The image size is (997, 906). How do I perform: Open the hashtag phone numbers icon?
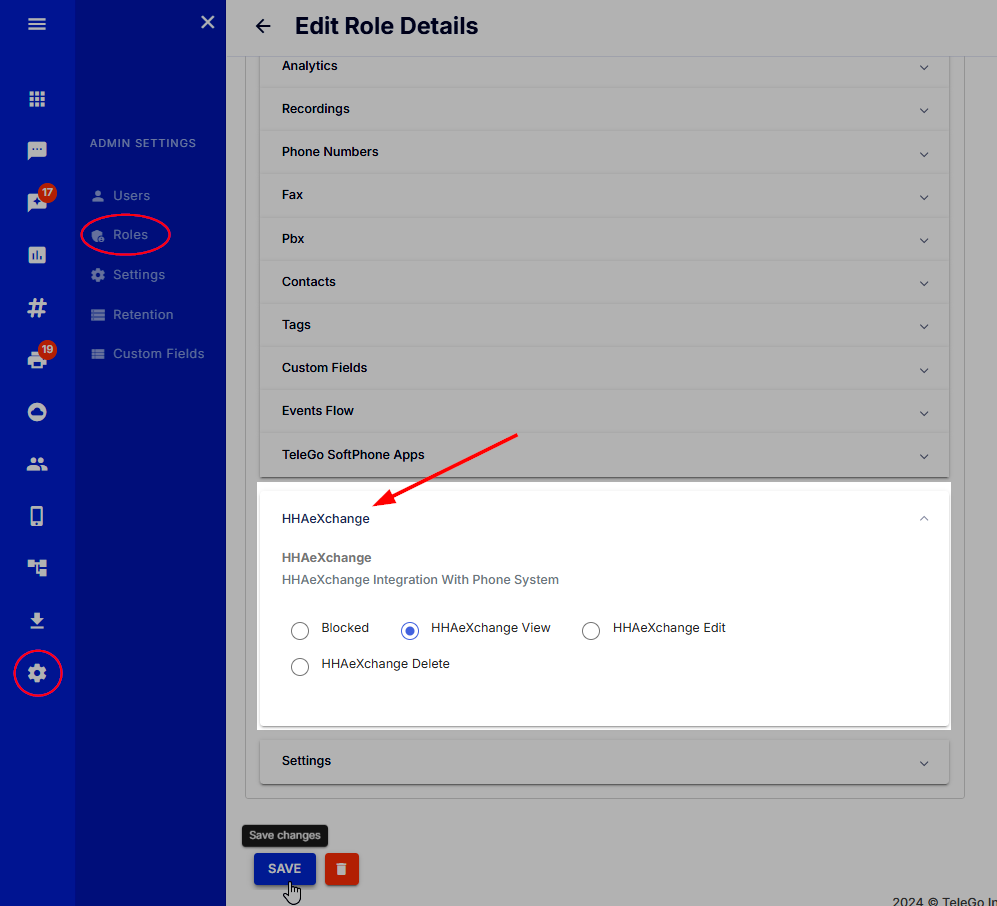pos(37,308)
